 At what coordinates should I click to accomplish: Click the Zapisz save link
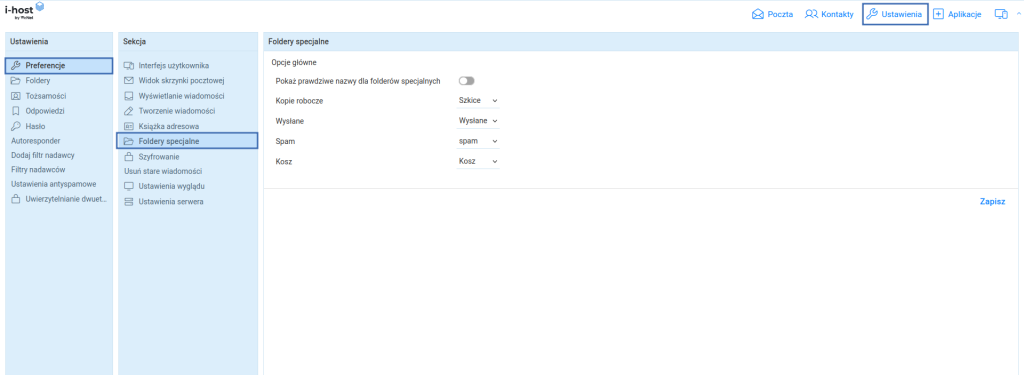[992, 202]
